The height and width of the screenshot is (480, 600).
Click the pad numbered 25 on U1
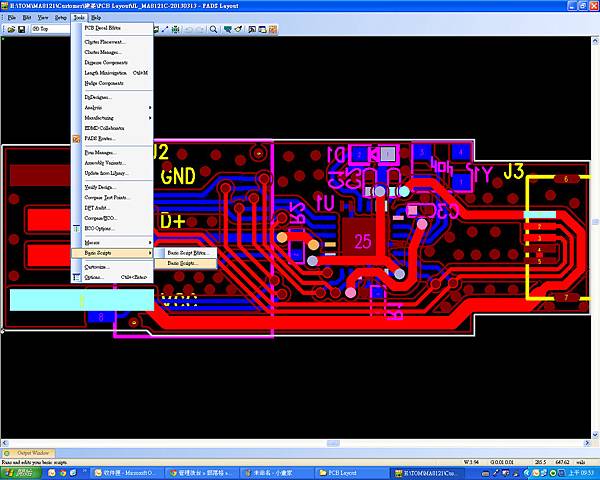coord(362,242)
